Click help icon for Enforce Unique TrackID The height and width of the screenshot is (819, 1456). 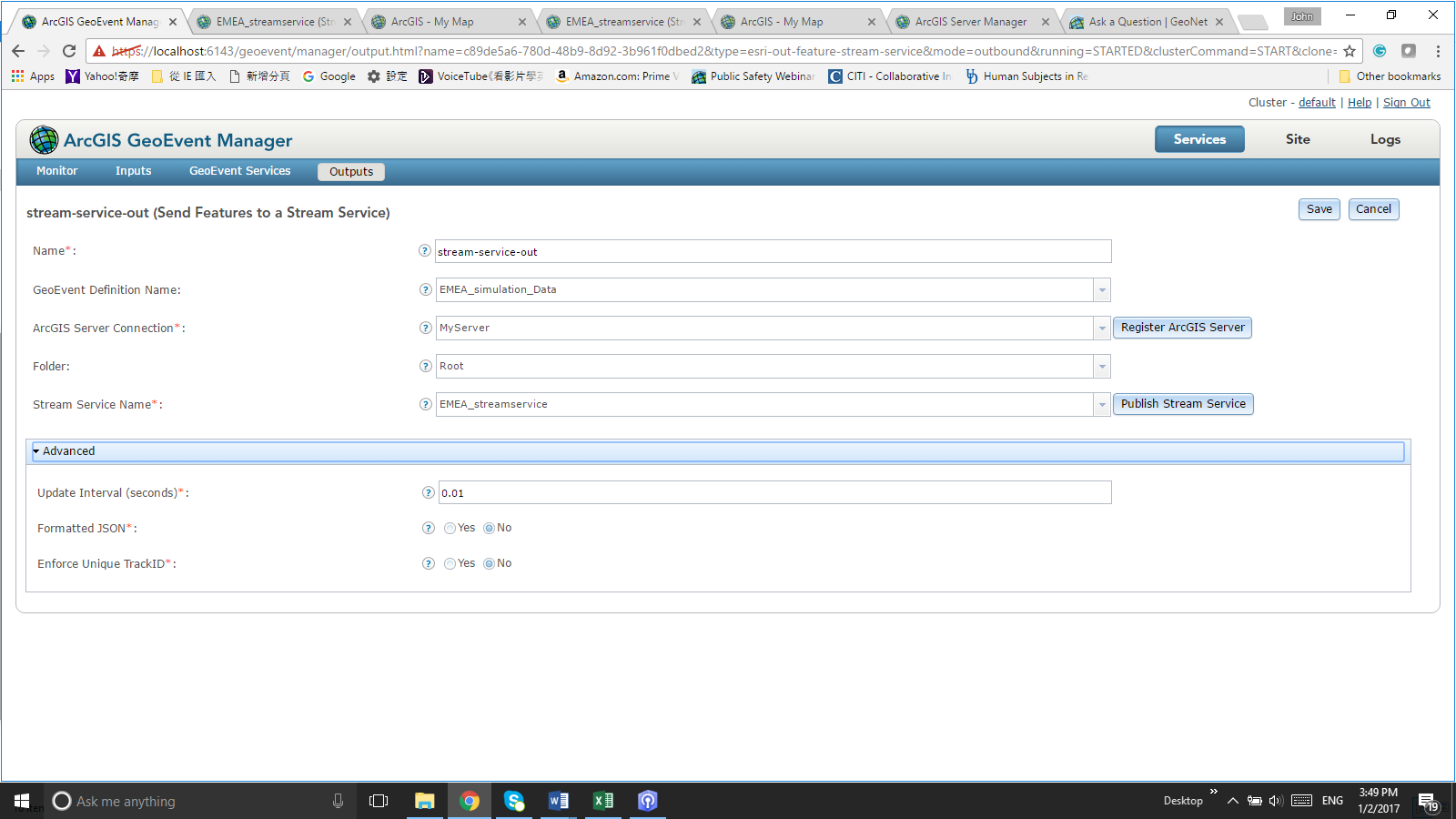point(428,563)
